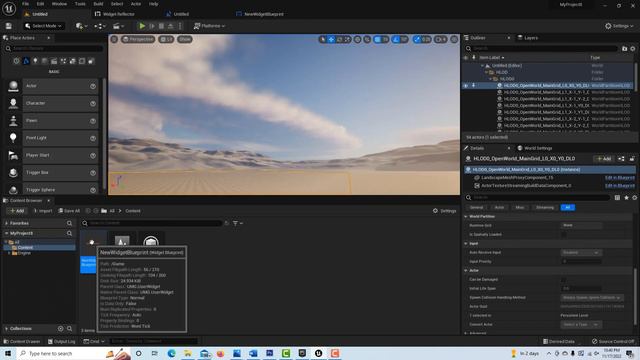The height and width of the screenshot is (360, 640).
Task: Toggle the Details favorites star icon
Action: tap(626, 198)
